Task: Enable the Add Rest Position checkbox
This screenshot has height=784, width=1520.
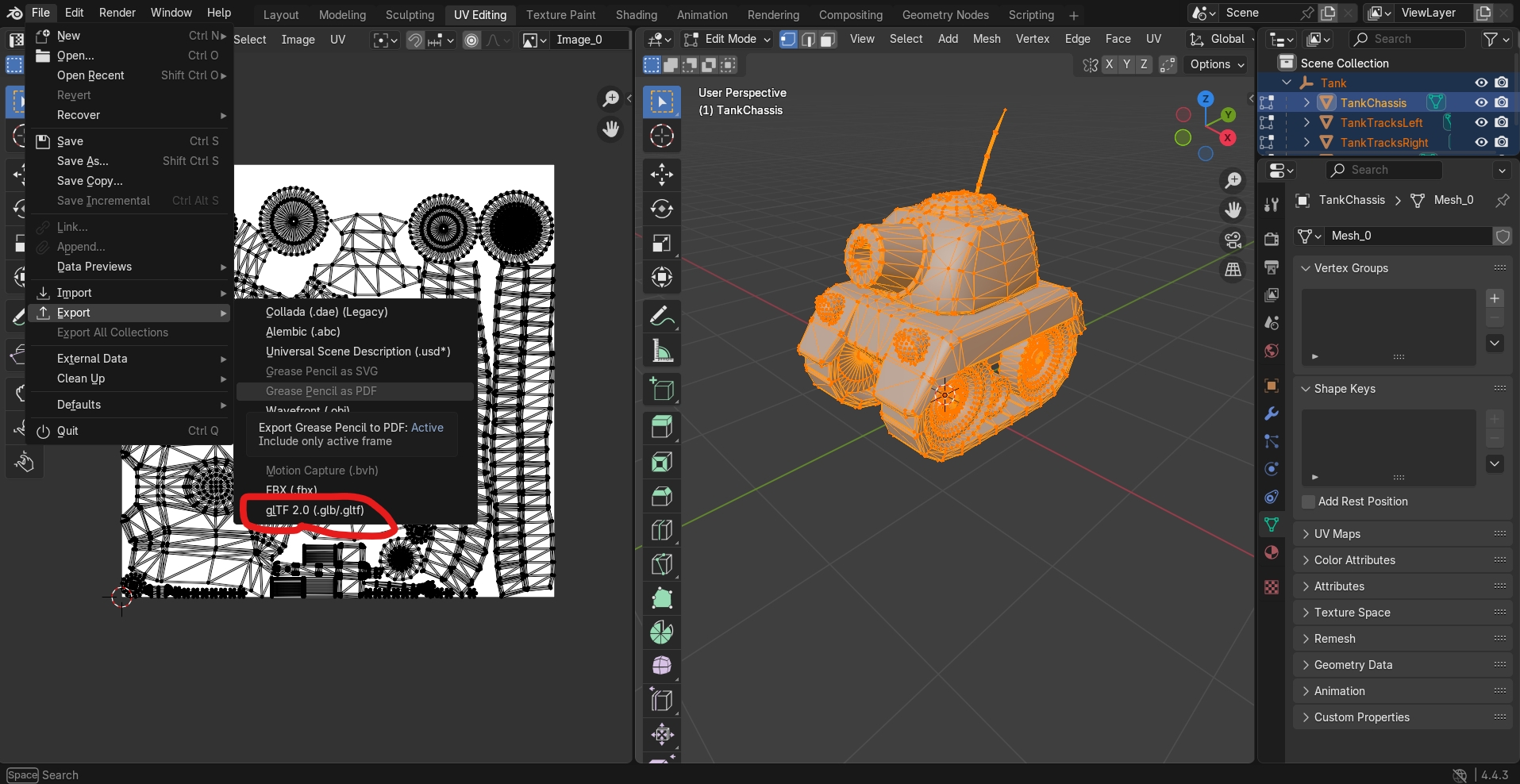Action: [x=1309, y=502]
